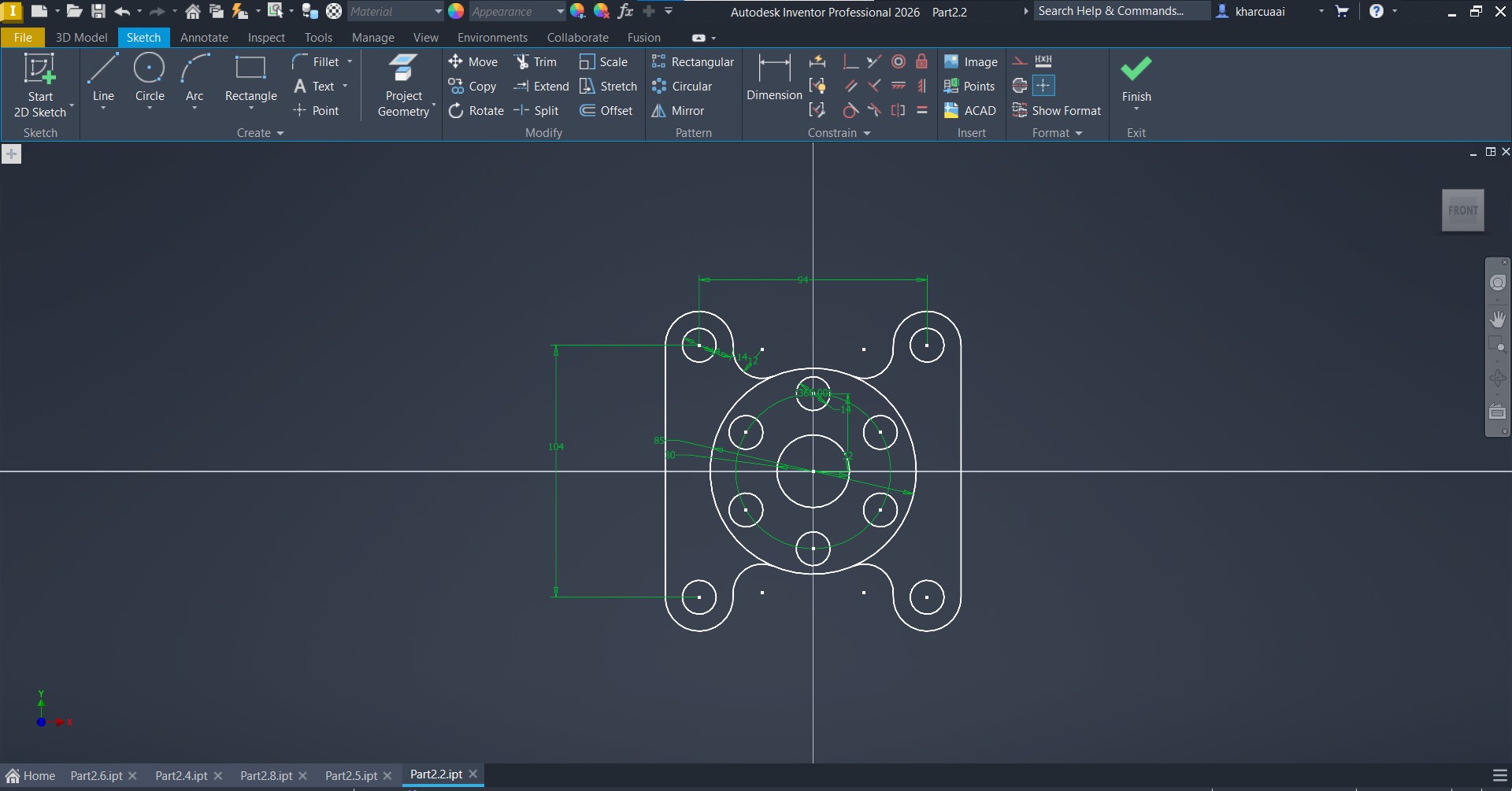
Task: Toggle Construction line format
Action: (x=1020, y=61)
